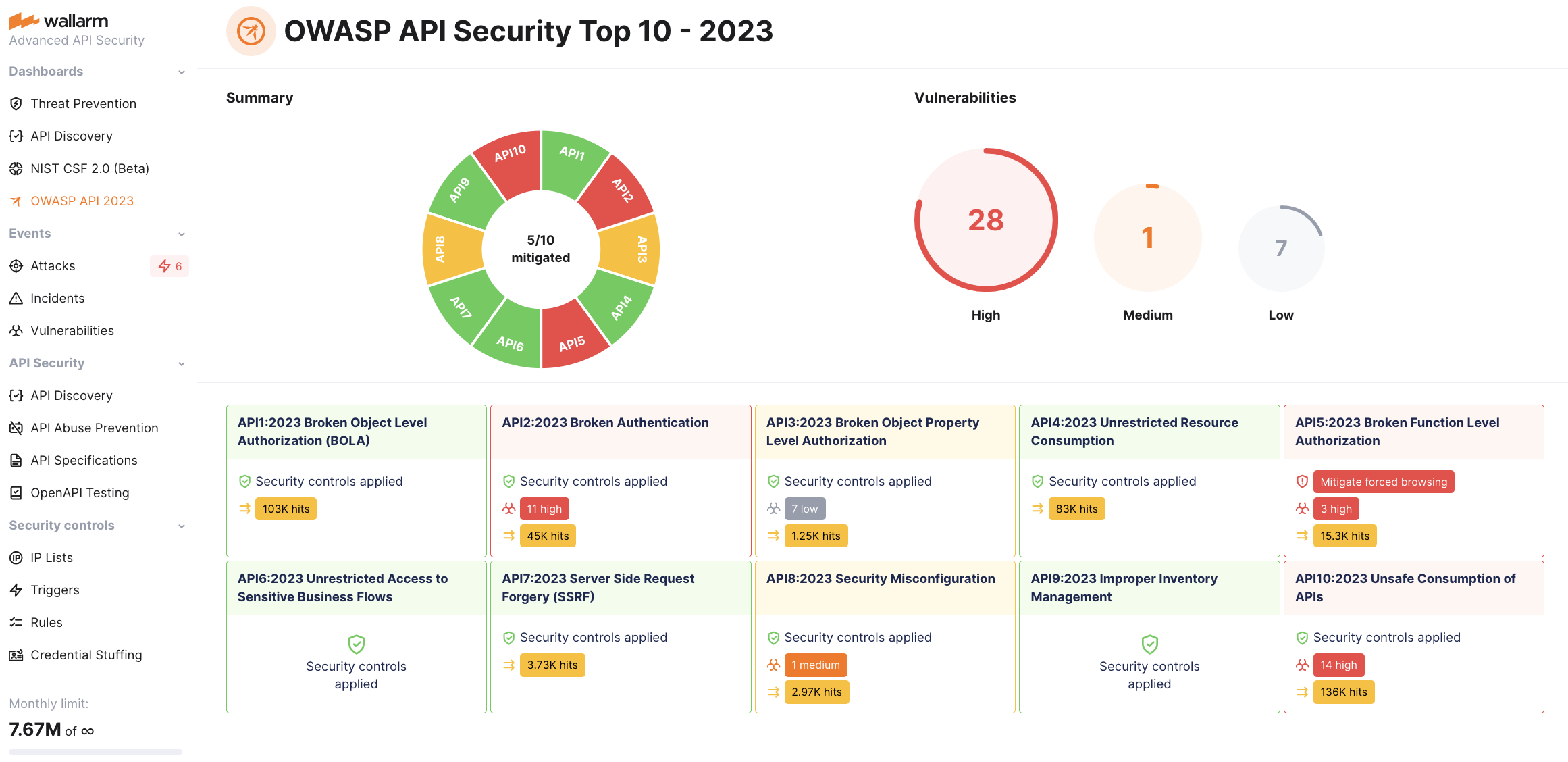Collapse the Events section

coord(181,234)
